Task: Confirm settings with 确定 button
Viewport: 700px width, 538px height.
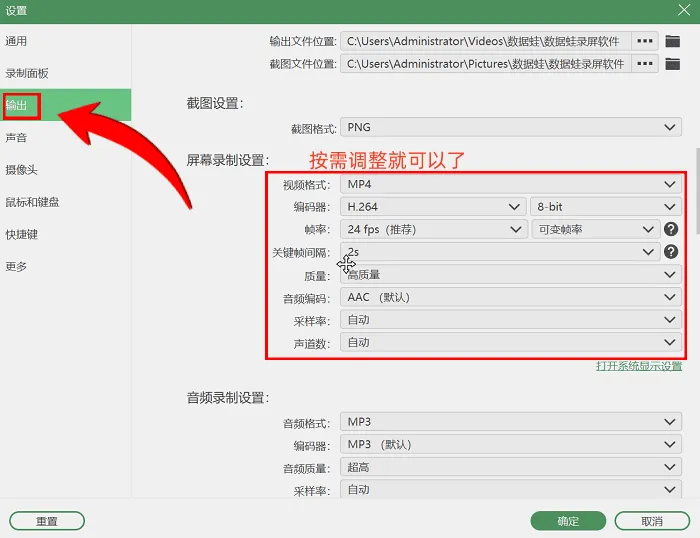Action: (x=568, y=521)
